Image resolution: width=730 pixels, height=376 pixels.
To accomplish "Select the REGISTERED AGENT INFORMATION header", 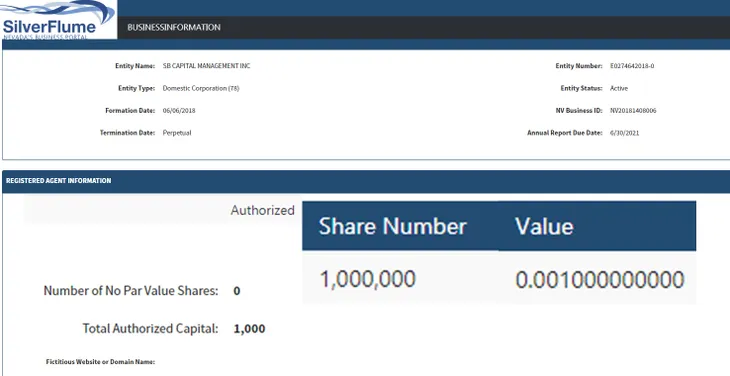I will pyautogui.click(x=59, y=181).
